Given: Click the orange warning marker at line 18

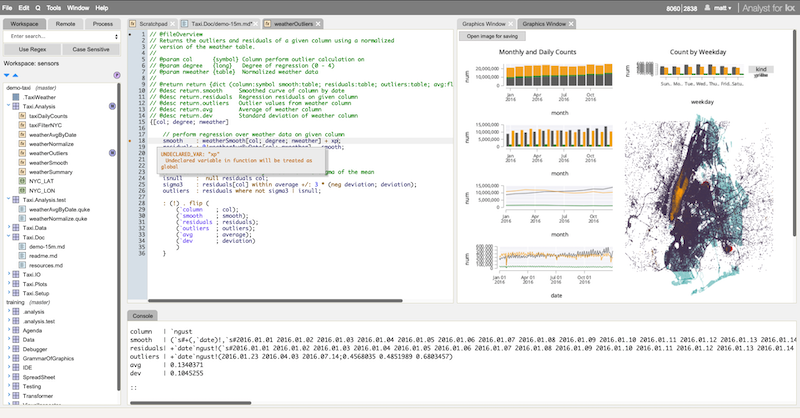Looking at the screenshot, I should coord(130,141).
